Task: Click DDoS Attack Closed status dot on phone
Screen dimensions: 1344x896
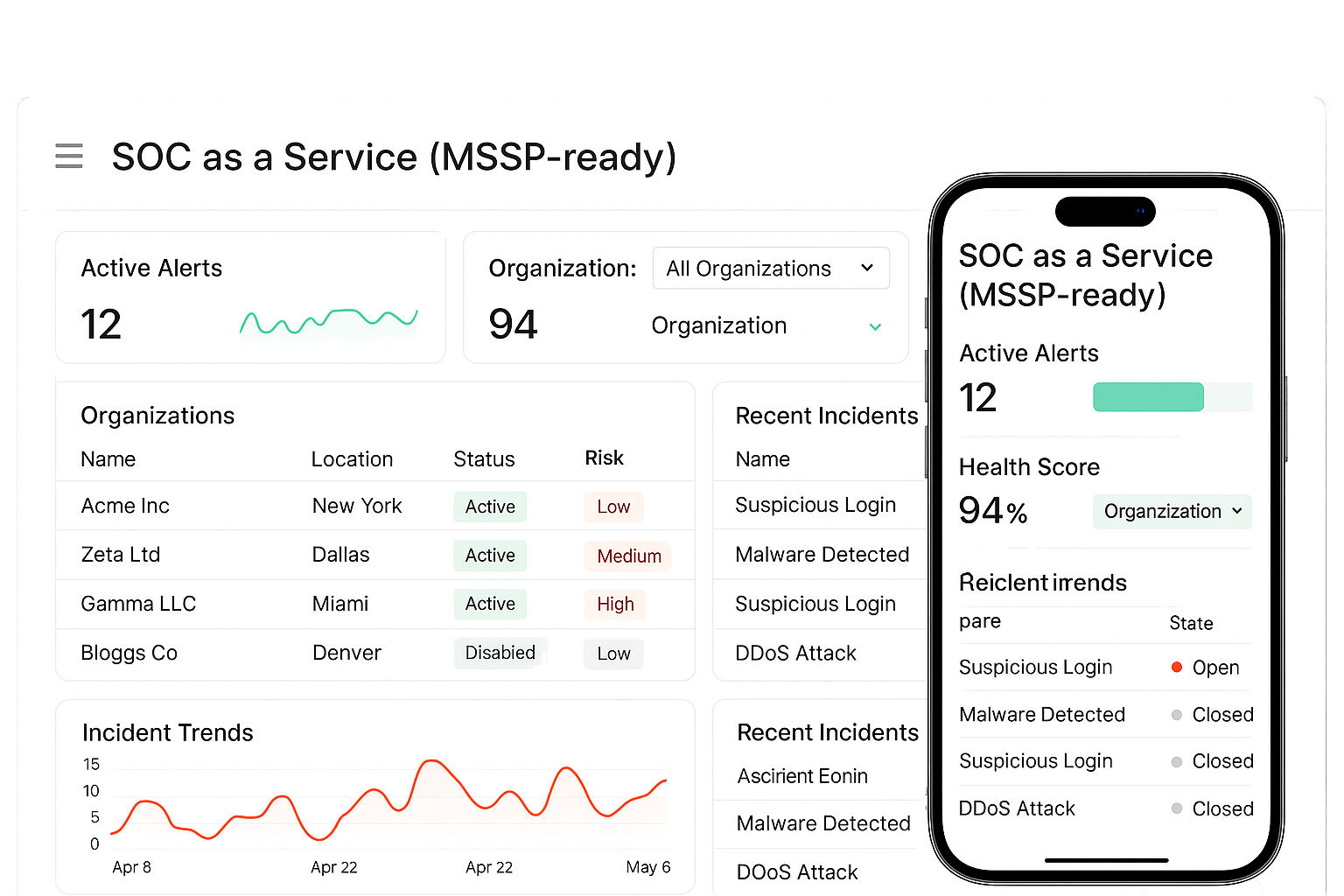Action: pyautogui.click(x=1177, y=808)
